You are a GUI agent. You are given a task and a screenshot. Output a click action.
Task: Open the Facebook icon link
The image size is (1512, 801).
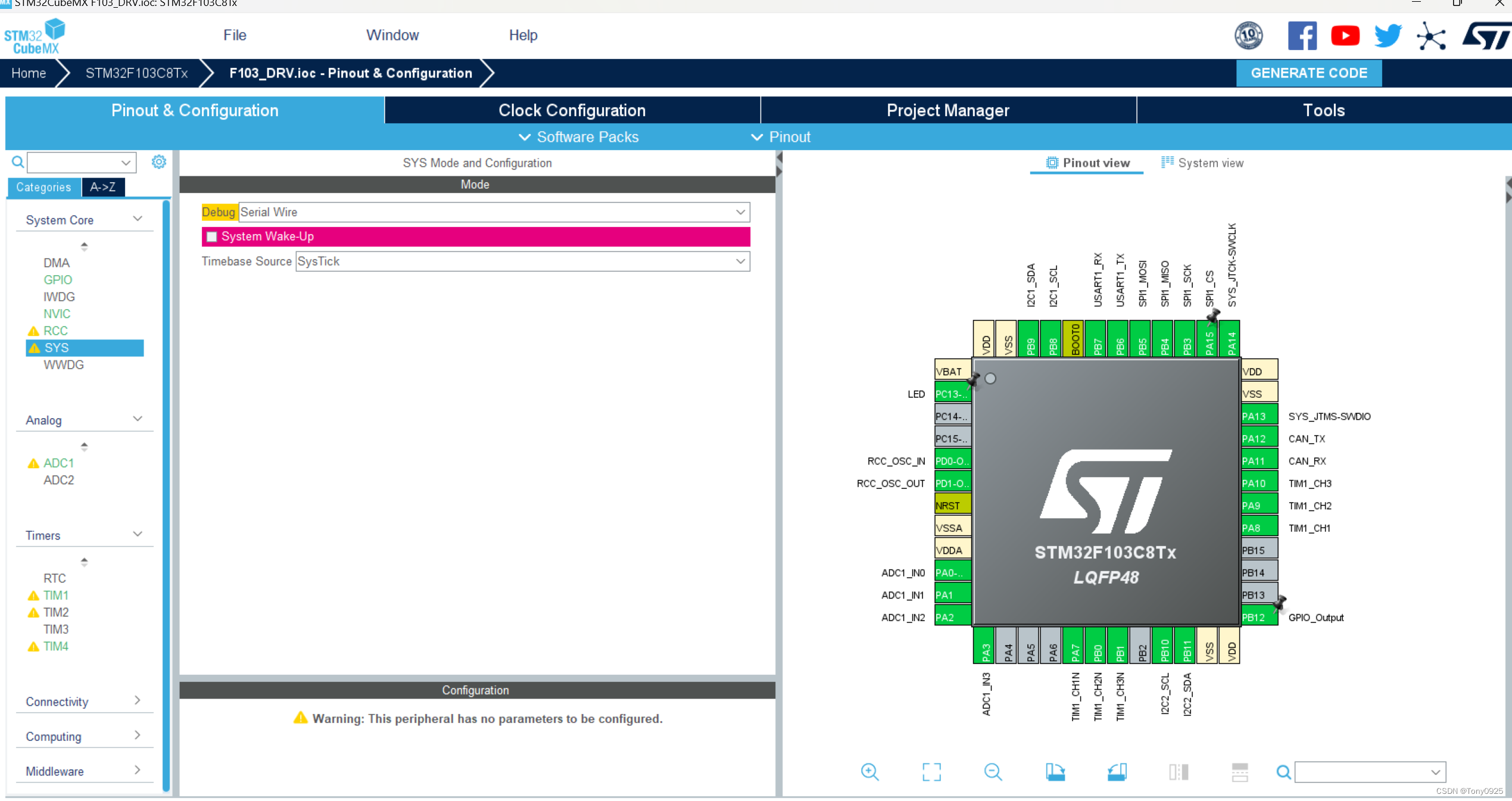click(1302, 36)
